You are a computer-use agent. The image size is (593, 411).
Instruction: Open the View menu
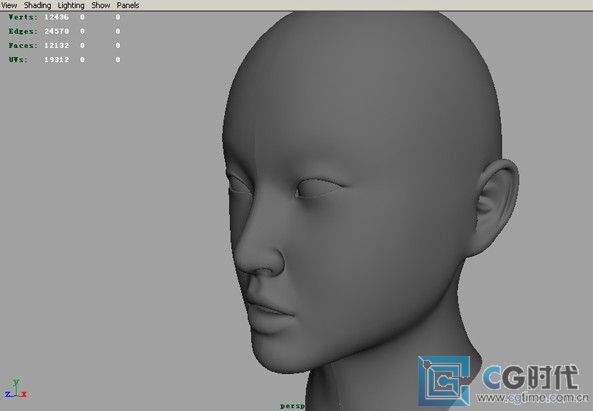point(9,5)
